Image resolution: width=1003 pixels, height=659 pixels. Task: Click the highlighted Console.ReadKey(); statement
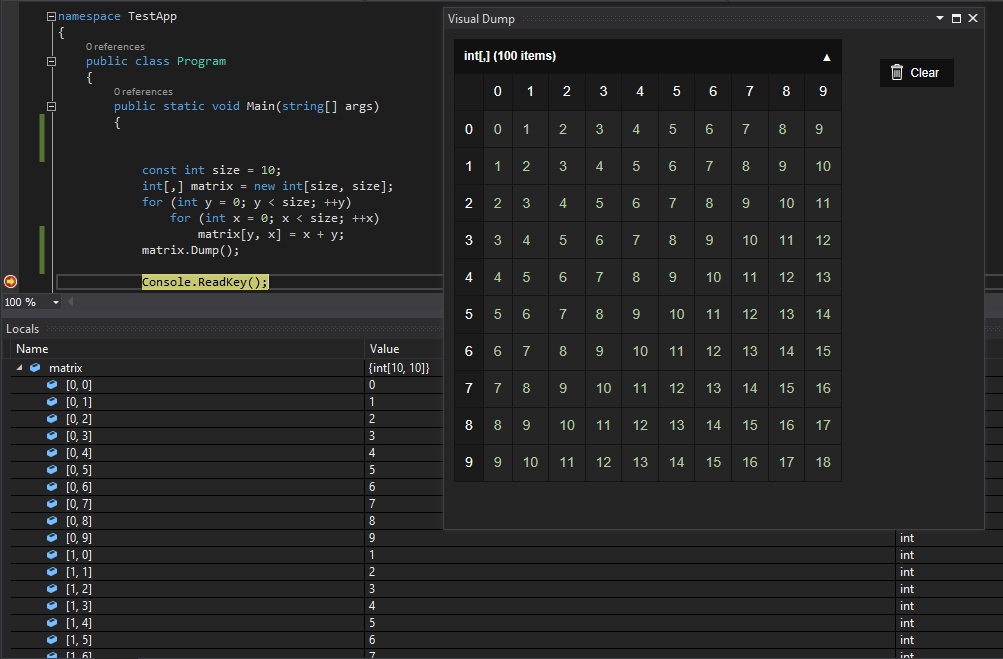click(205, 282)
